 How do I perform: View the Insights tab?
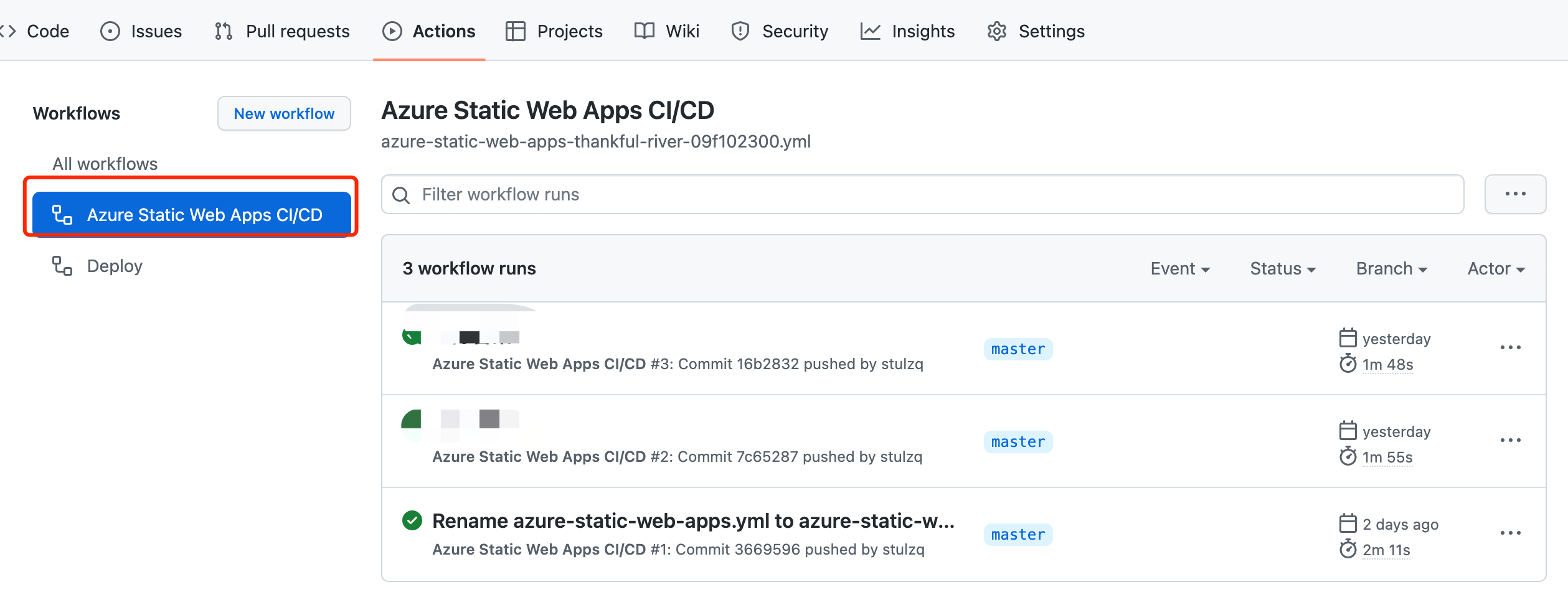coord(907,31)
